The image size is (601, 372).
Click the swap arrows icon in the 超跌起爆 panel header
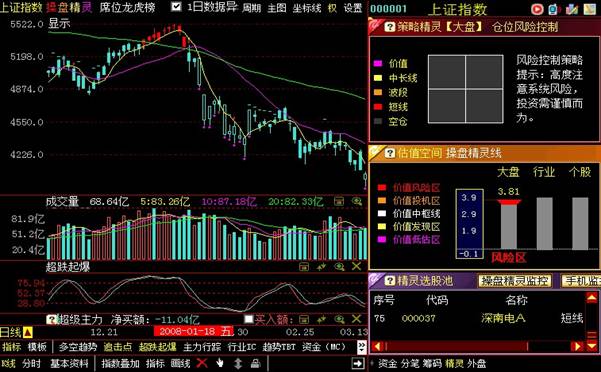point(321,267)
